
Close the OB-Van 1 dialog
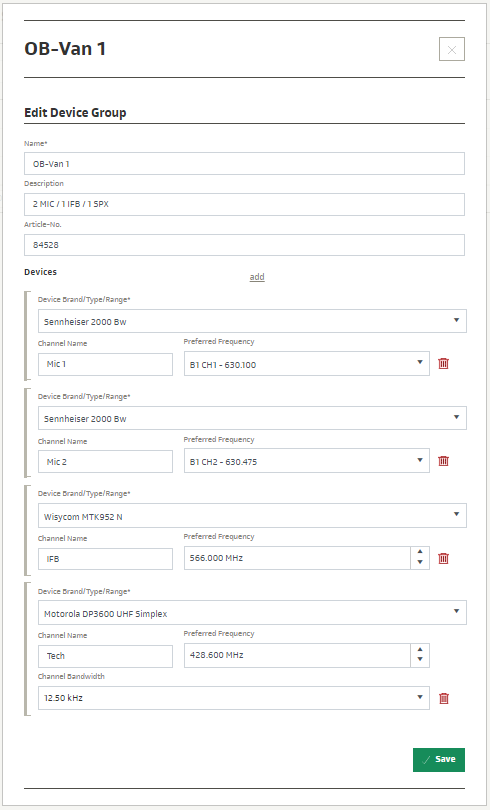[452, 50]
